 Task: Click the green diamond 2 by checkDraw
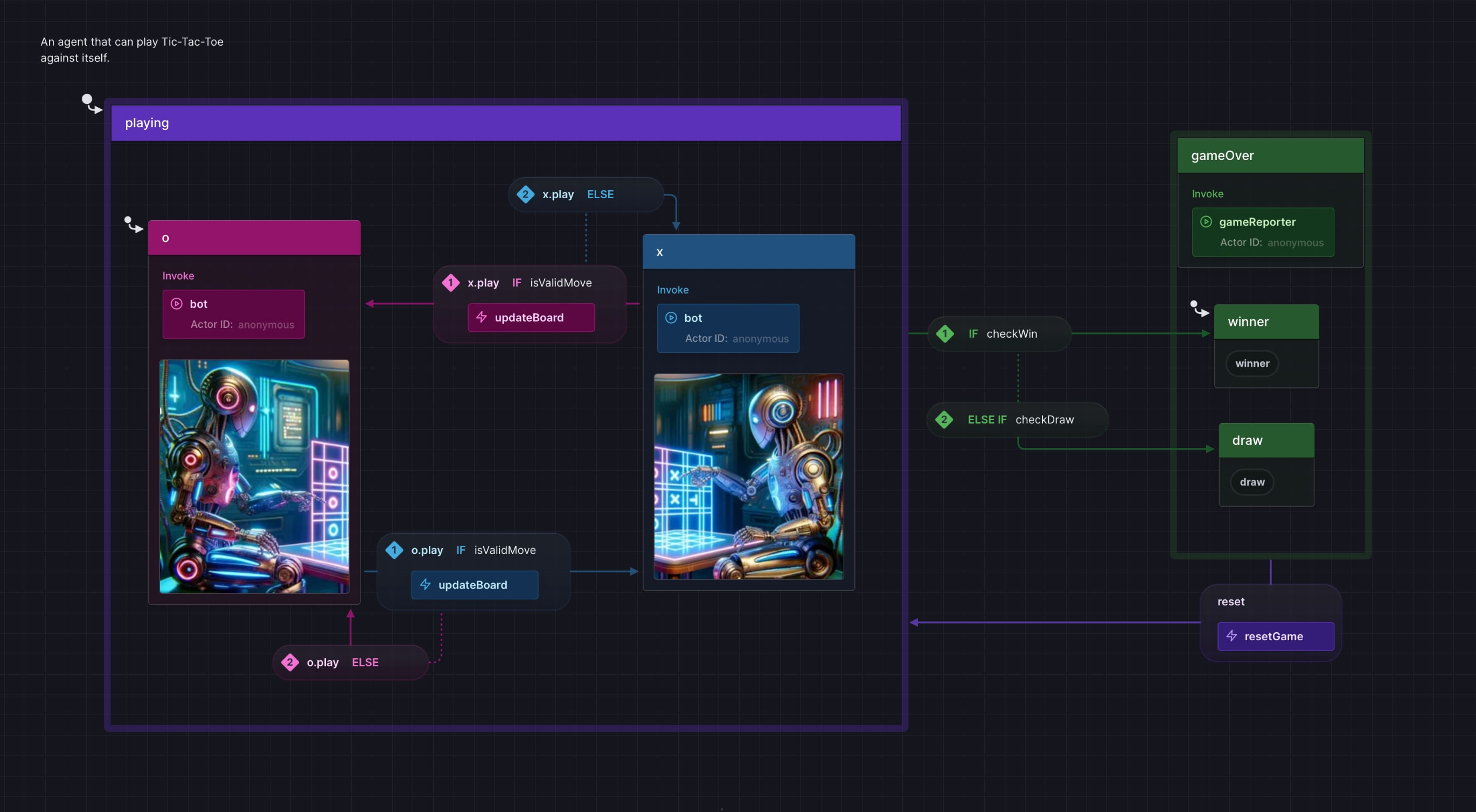coord(944,419)
